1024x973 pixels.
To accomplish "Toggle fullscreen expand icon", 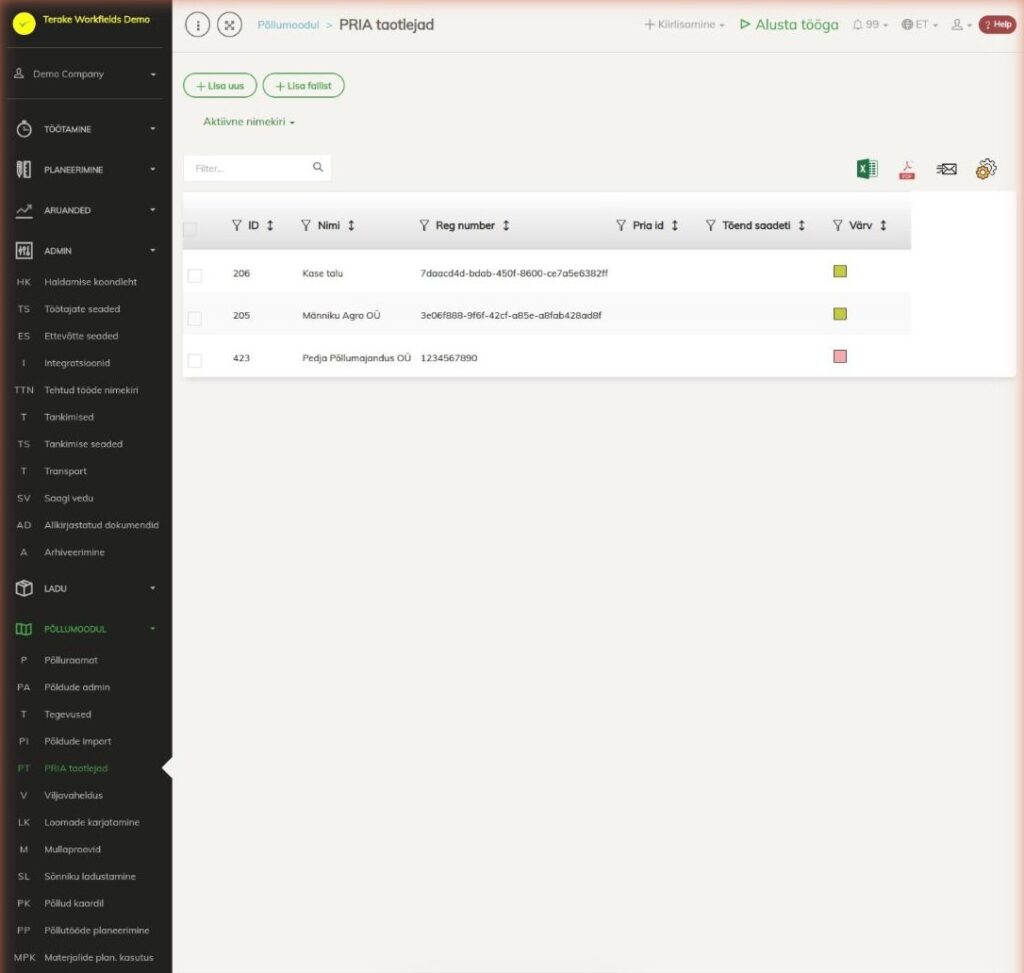I will pyautogui.click(x=229, y=25).
